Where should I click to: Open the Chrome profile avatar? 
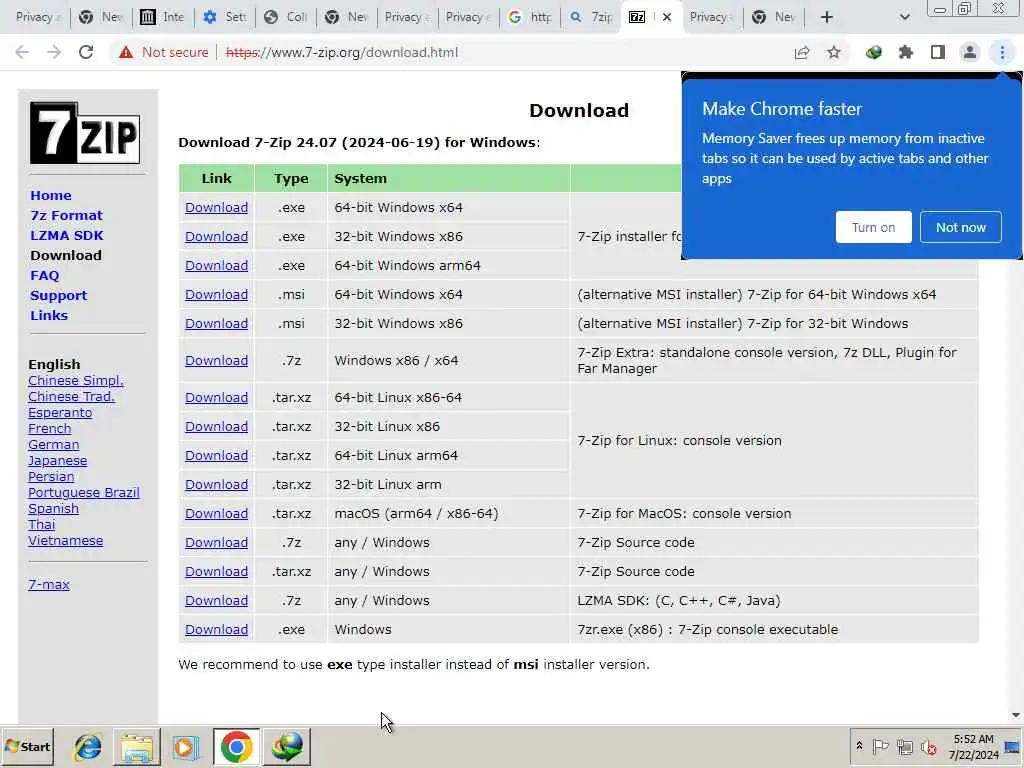[x=970, y=52]
